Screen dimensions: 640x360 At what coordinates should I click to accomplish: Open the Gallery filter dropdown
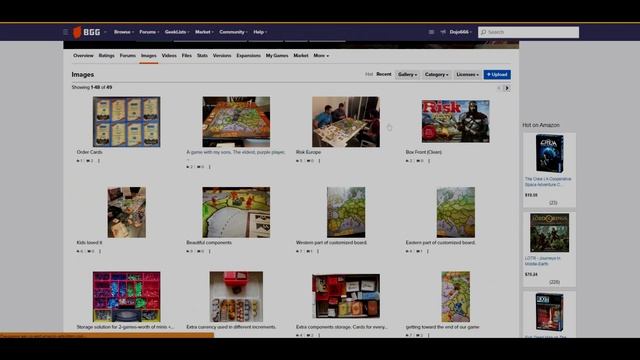pyautogui.click(x=407, y=75)
